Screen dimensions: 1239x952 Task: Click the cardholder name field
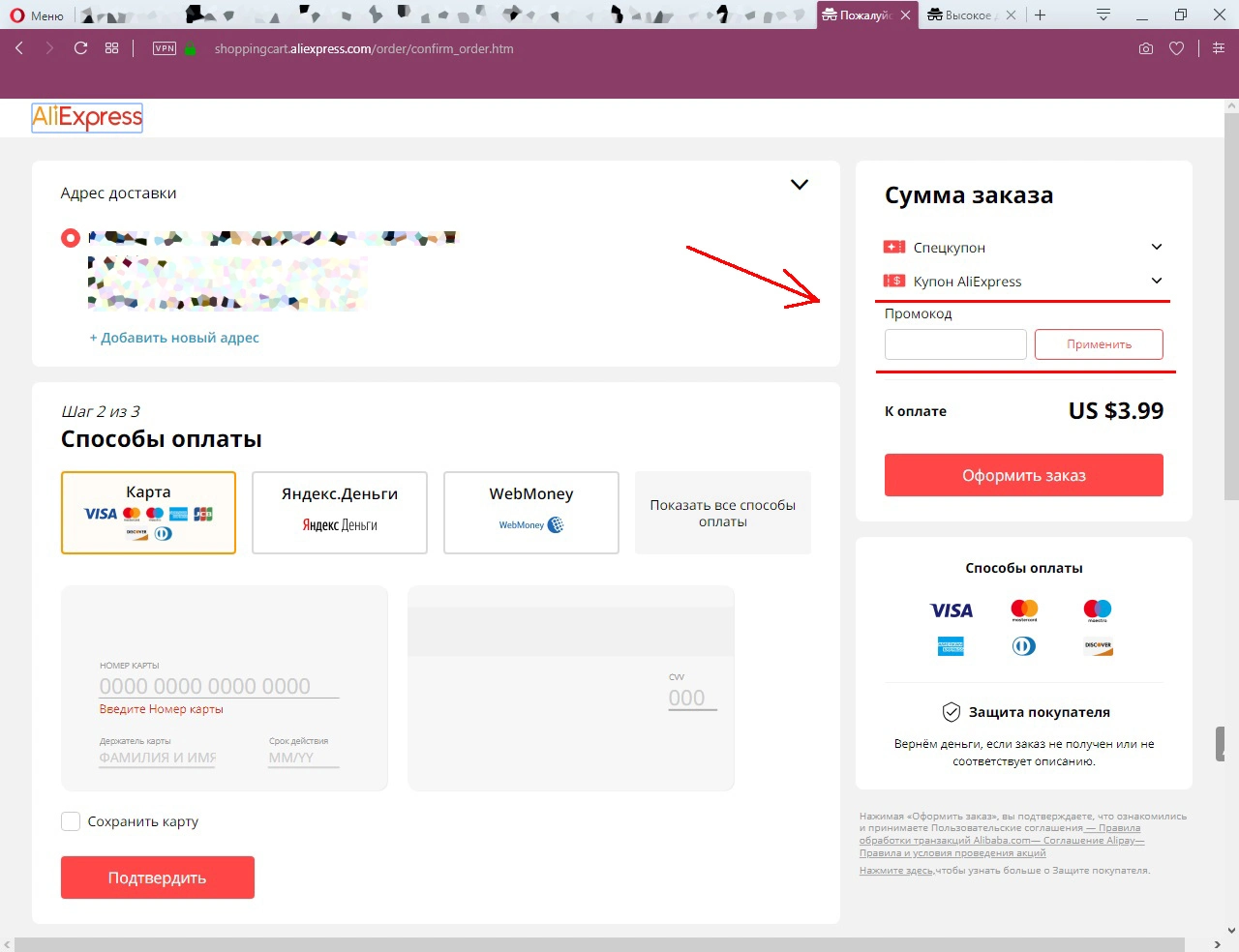[x=158, y=758]
